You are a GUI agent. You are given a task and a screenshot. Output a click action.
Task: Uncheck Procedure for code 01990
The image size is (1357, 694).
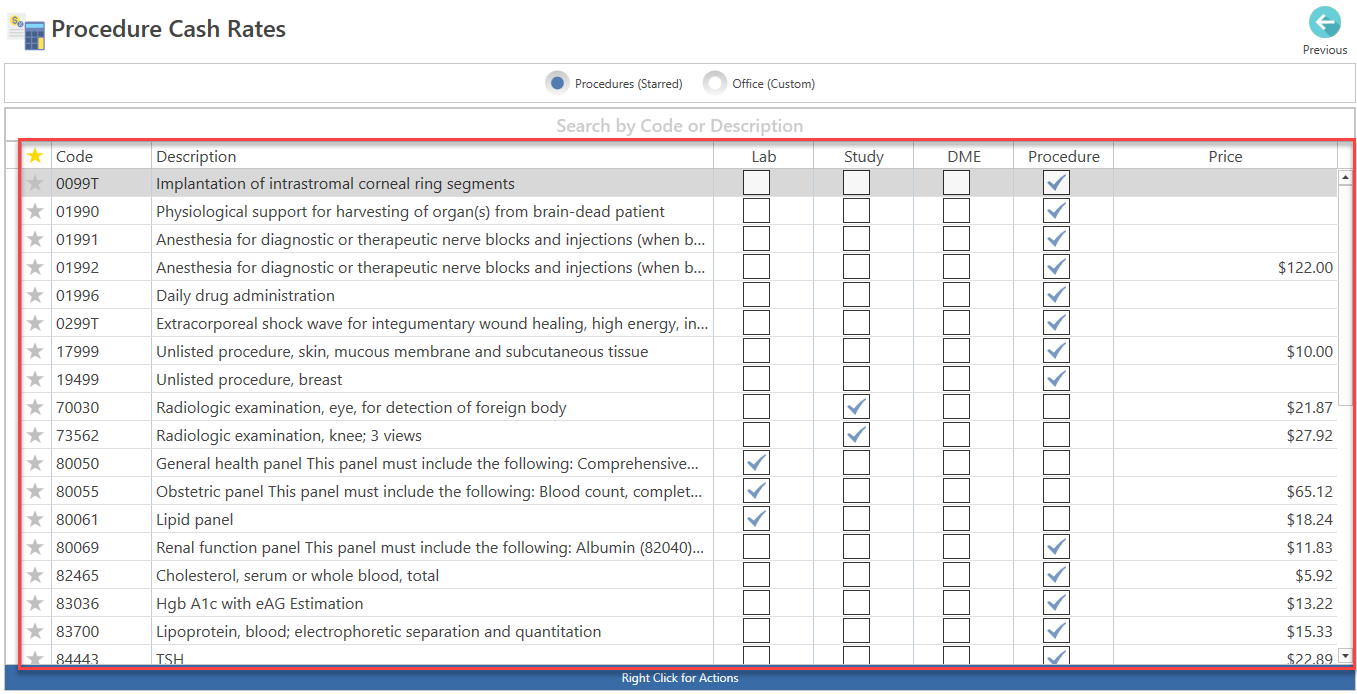pyautogui.click(x=1057, y=211)
